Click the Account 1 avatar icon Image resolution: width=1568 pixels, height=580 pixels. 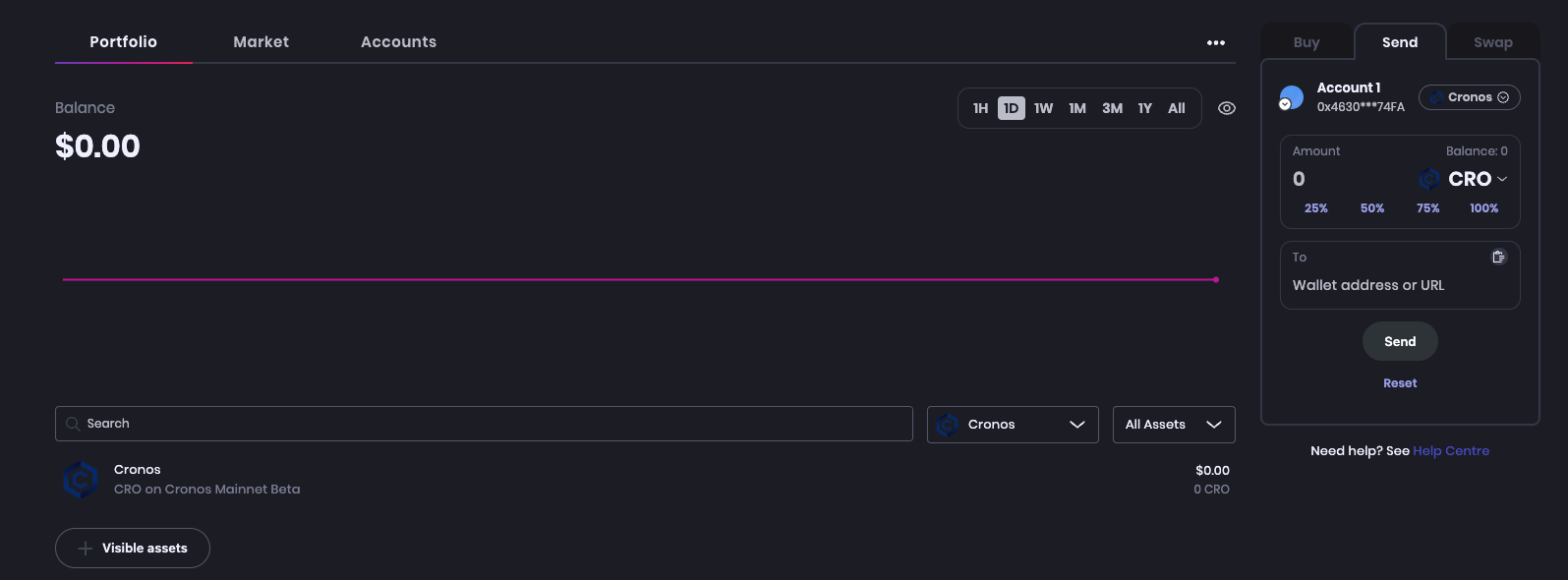pos(1291,97)
